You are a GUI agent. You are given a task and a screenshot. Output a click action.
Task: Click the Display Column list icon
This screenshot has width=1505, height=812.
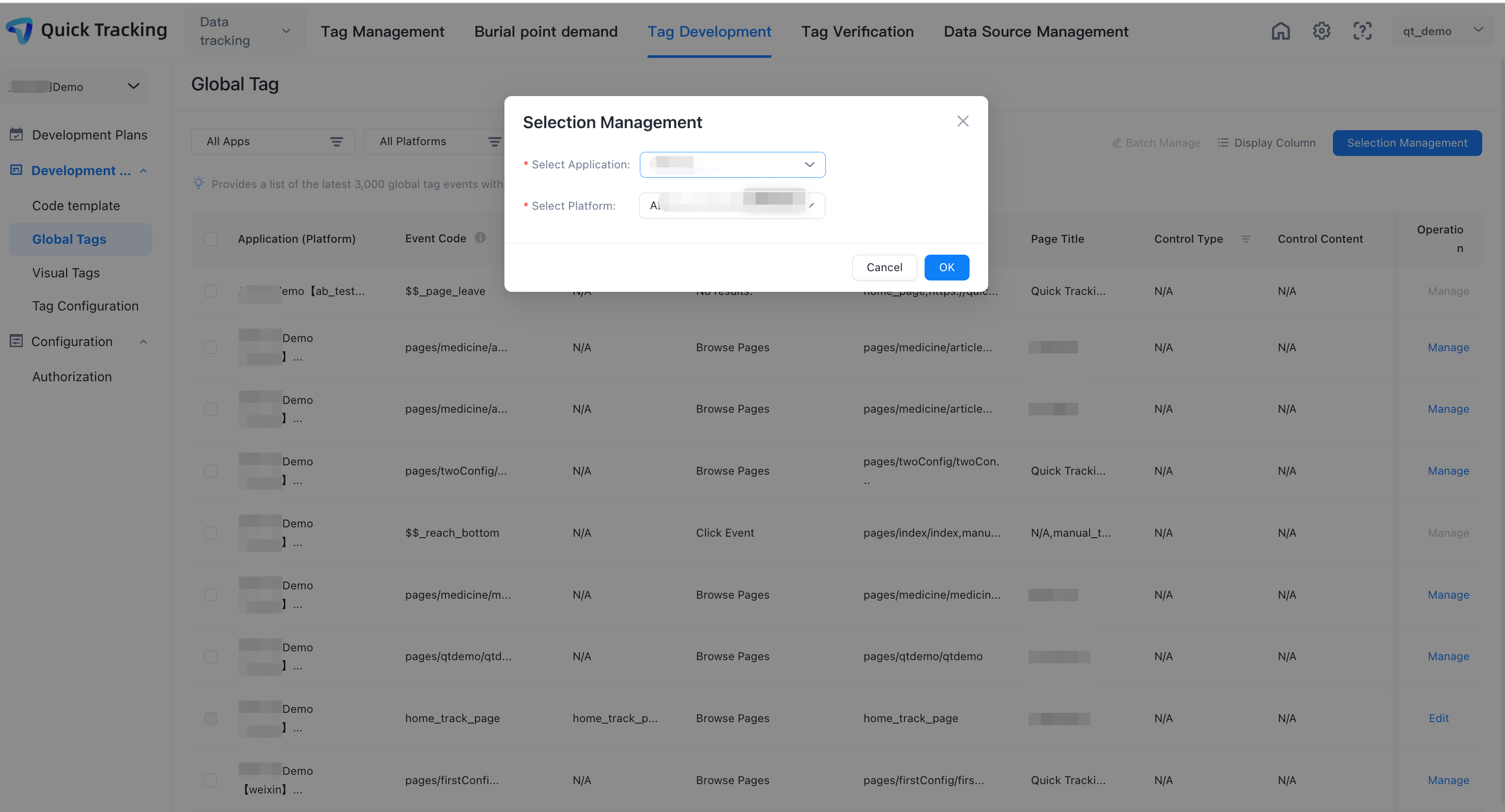click(1222, 143)
